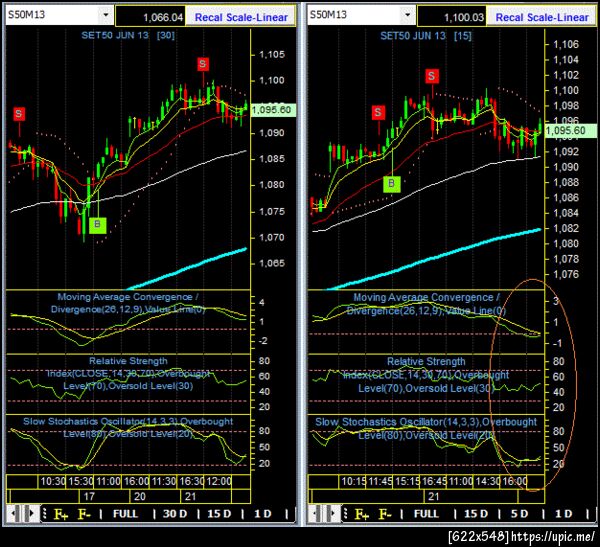The width and height of the screenshot is (600, 547).
Task: Click the dotted grip handle on the left toolbar
Action: coord(44,513)
